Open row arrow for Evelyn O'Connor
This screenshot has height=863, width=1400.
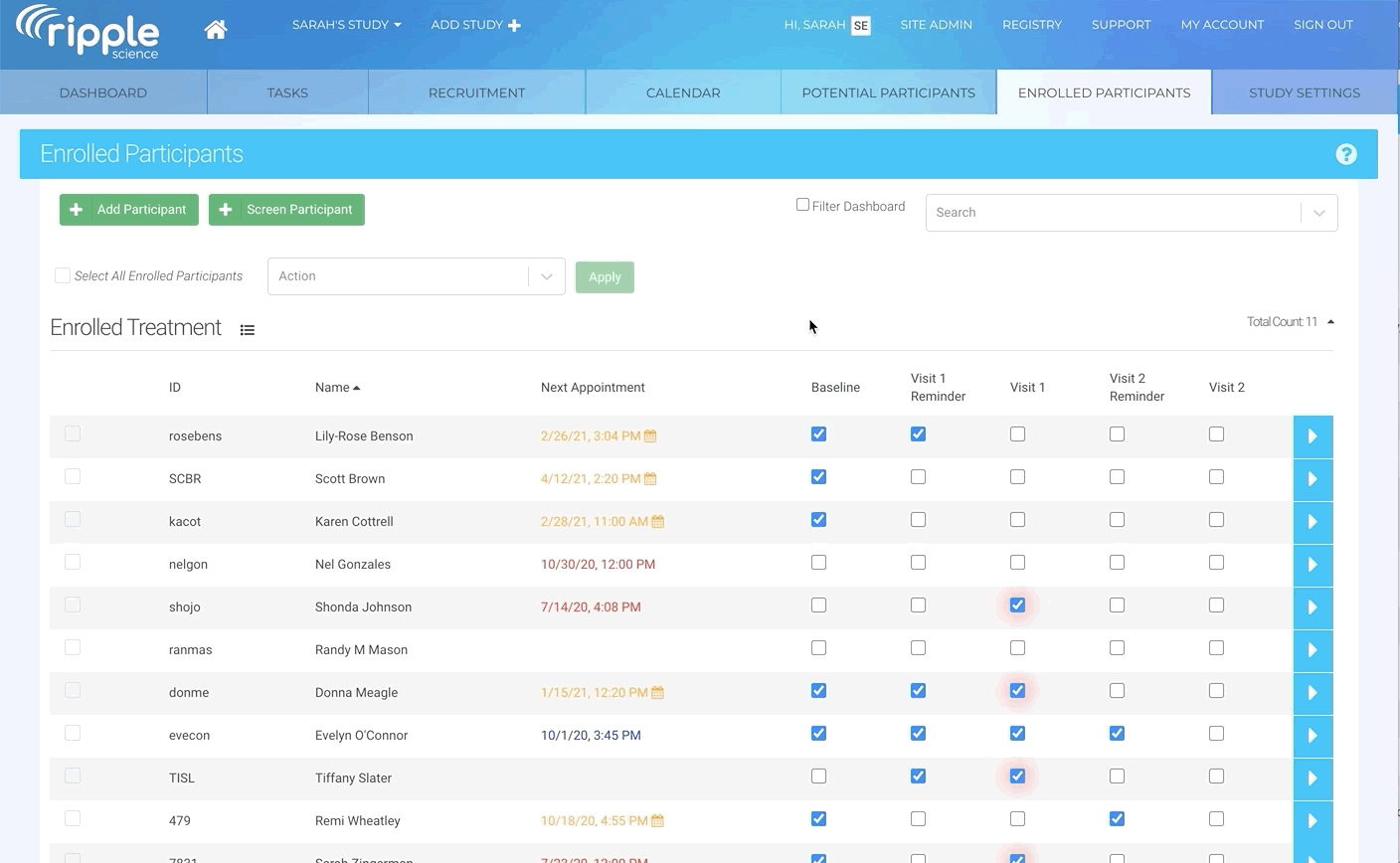pyautogui.click(x=1312, y=736)
